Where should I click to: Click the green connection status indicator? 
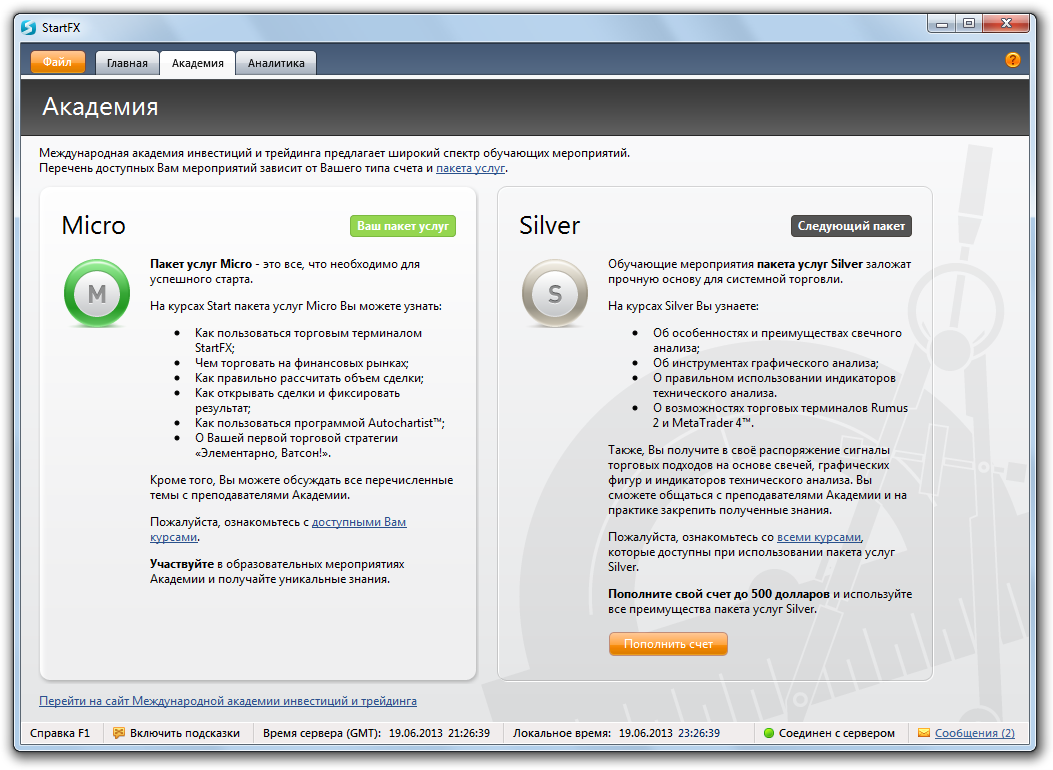tap(769, 733)
